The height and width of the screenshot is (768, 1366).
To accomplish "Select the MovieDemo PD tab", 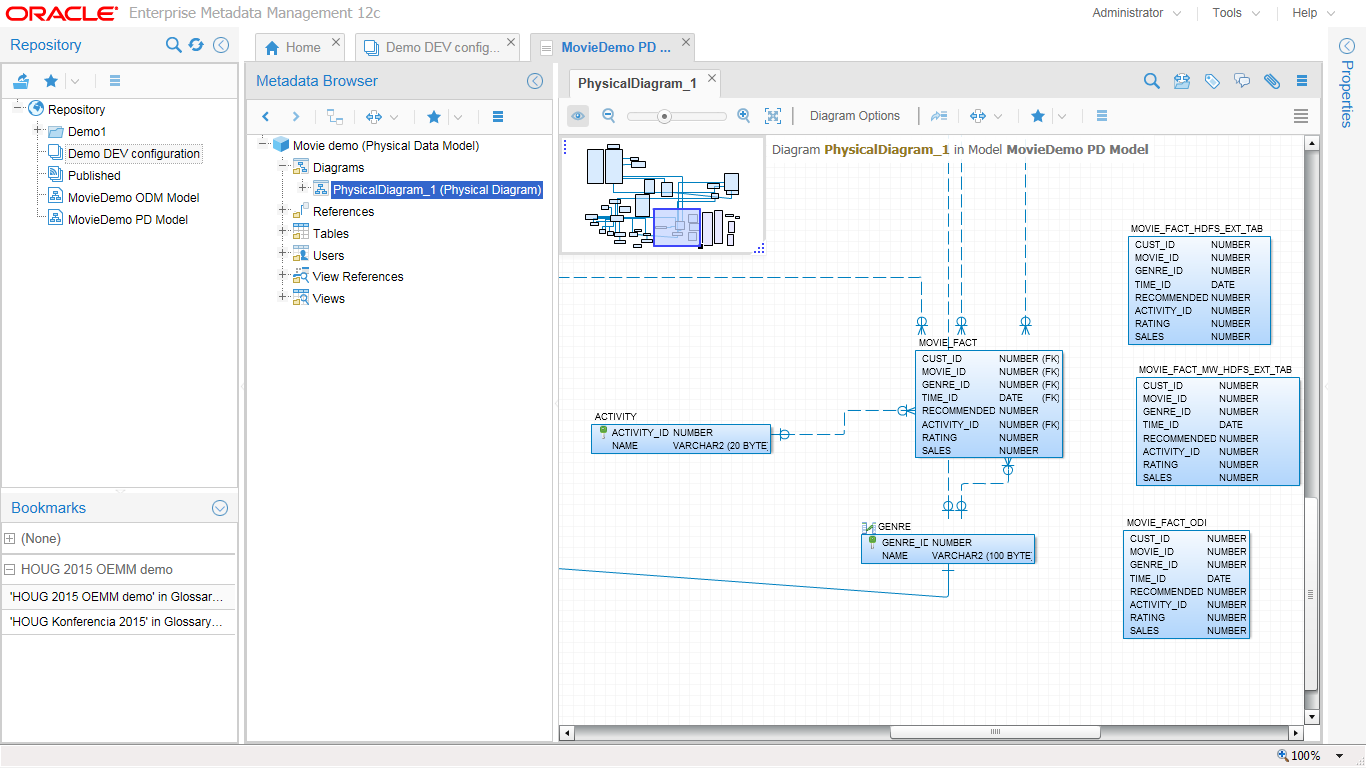I will pyautogui.click(x=612, y=47).
